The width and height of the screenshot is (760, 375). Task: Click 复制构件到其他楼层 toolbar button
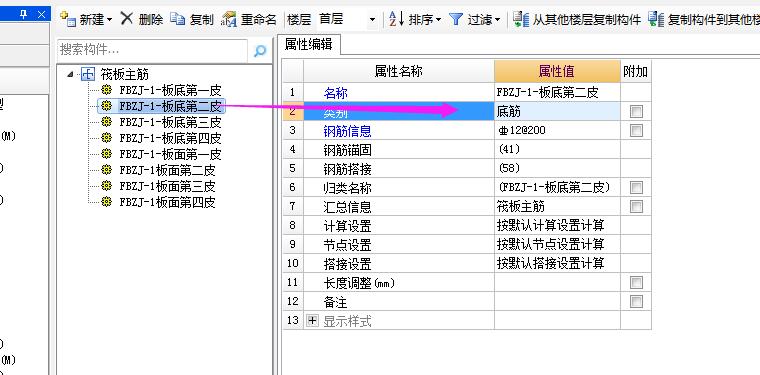(704, 19)
